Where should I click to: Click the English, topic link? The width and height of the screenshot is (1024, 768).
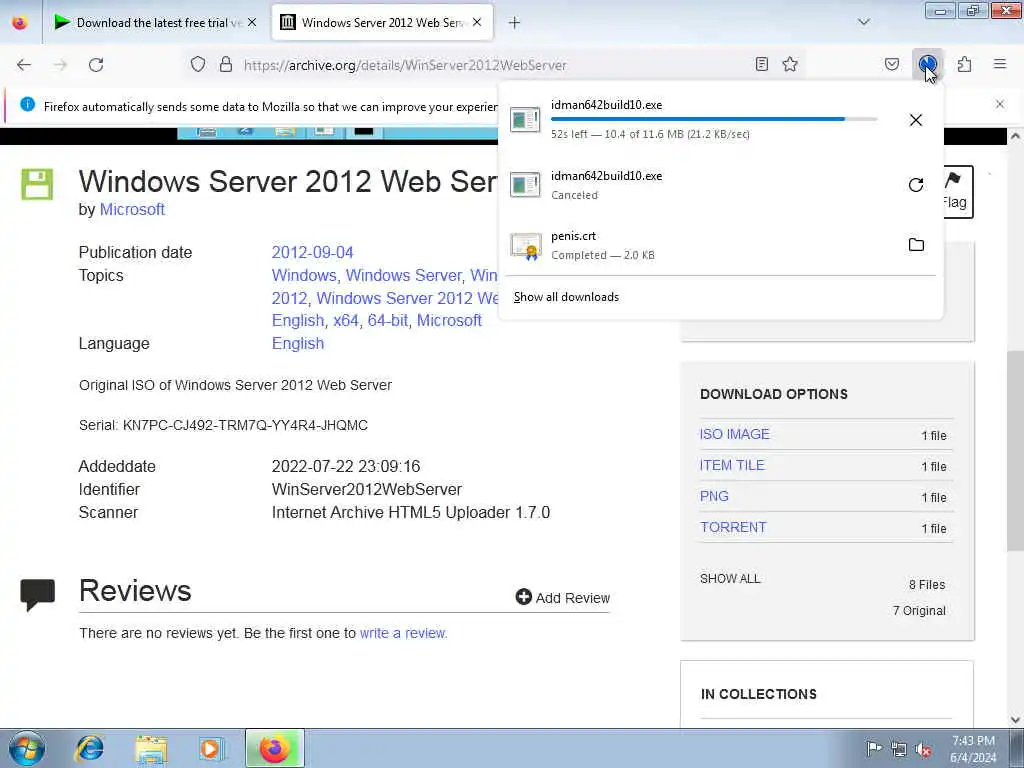pos(299,321)
